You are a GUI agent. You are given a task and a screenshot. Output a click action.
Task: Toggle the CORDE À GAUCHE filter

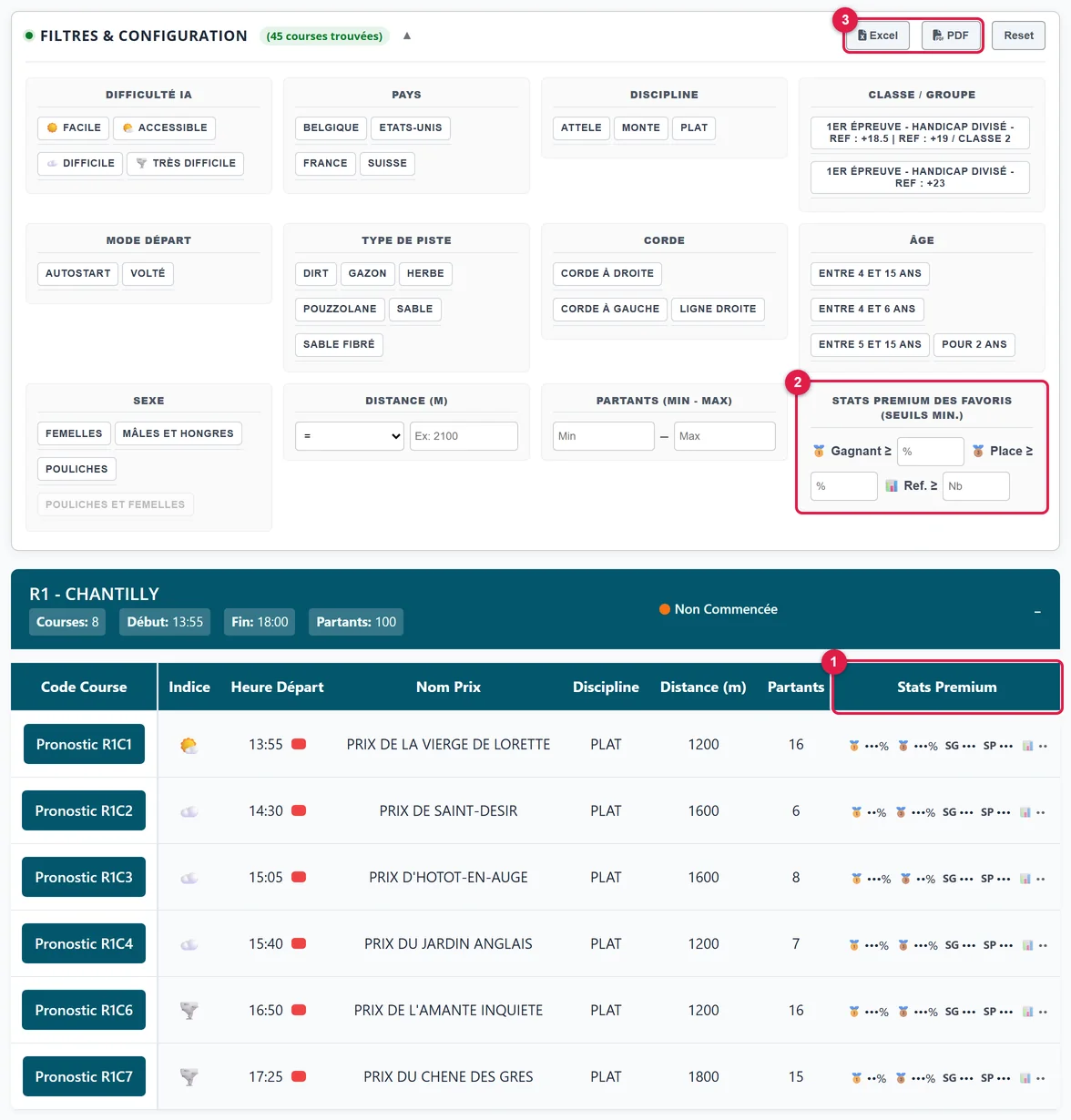[610, 310]
